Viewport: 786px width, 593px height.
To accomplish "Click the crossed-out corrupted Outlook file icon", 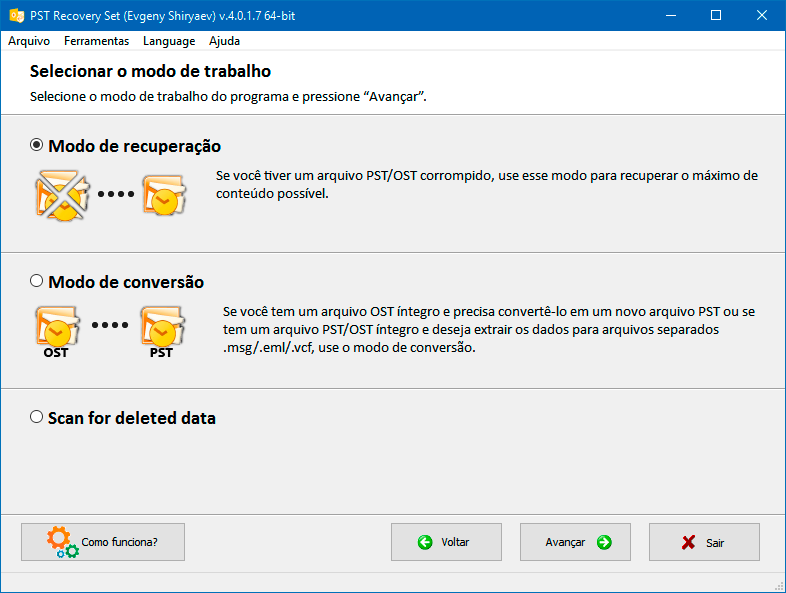I will click(62, 195).
